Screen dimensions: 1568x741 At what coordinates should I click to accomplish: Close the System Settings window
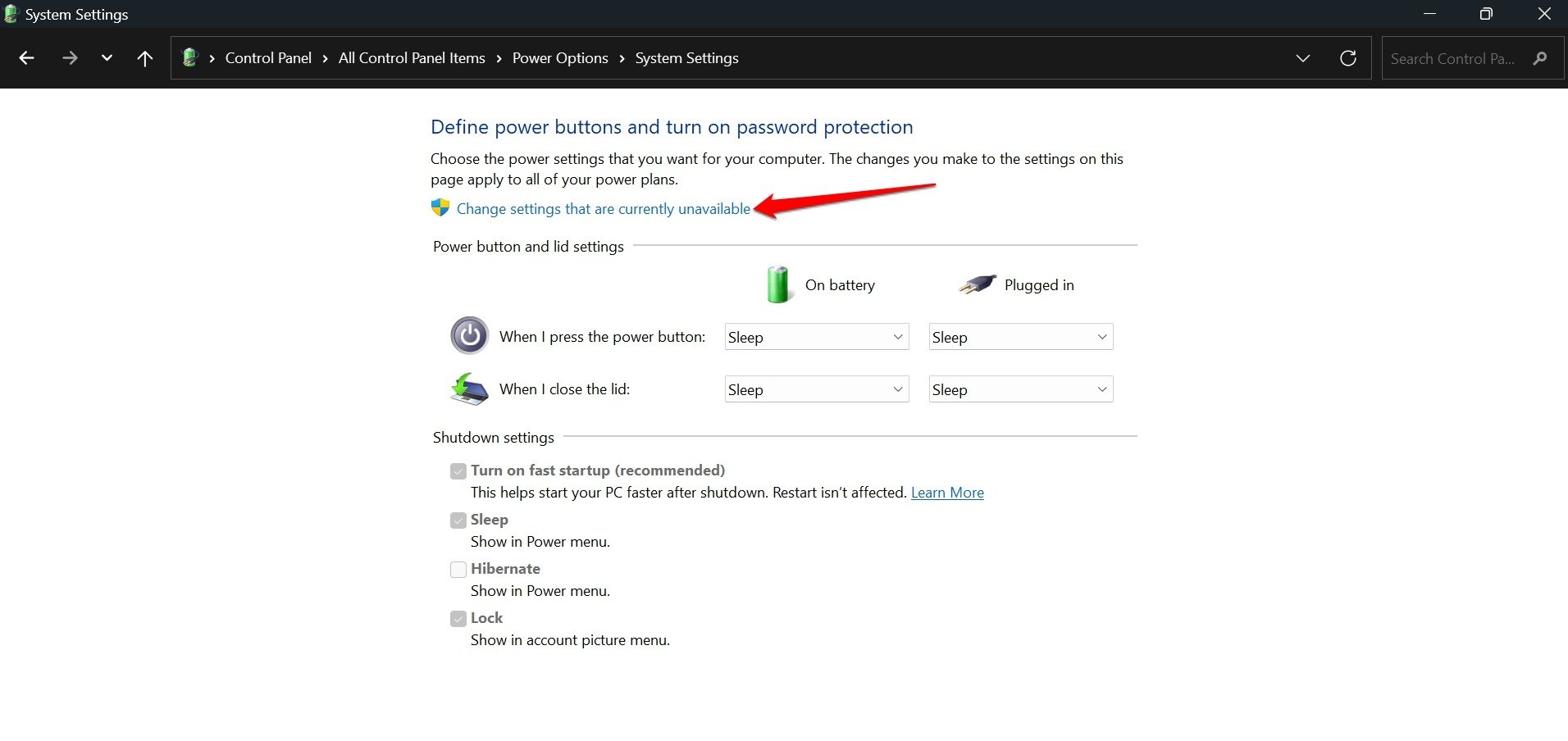1544,14
